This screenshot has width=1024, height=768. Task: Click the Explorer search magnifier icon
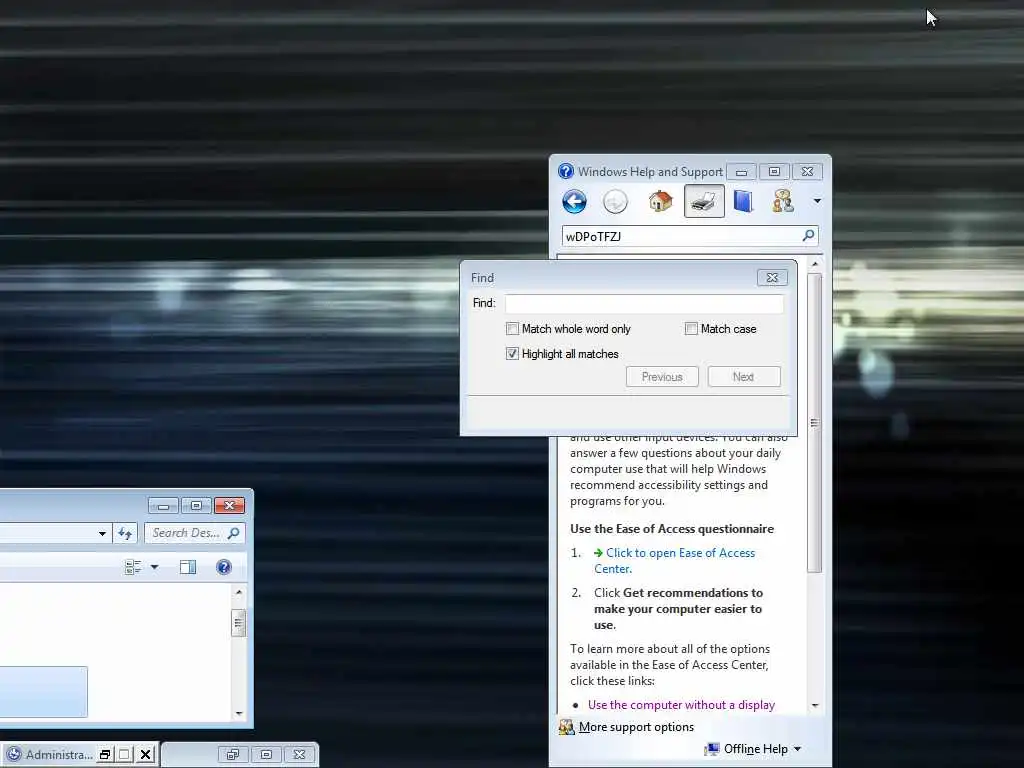234,533
